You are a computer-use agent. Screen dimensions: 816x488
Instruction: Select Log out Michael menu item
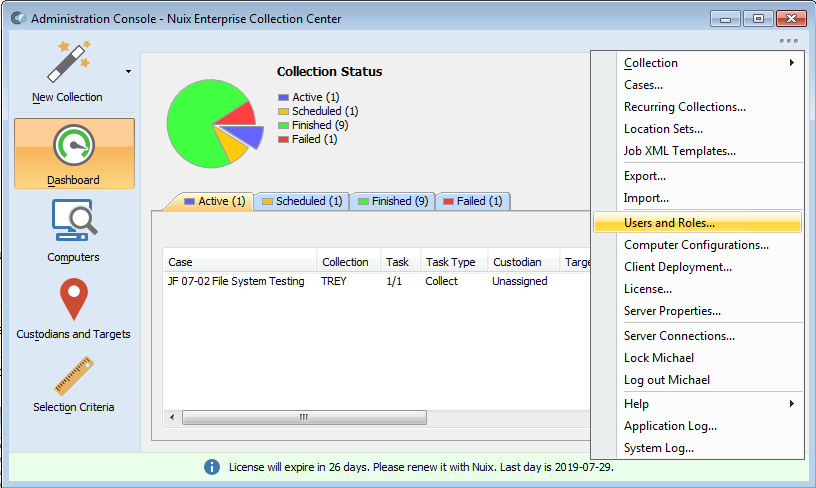(698, 380)
